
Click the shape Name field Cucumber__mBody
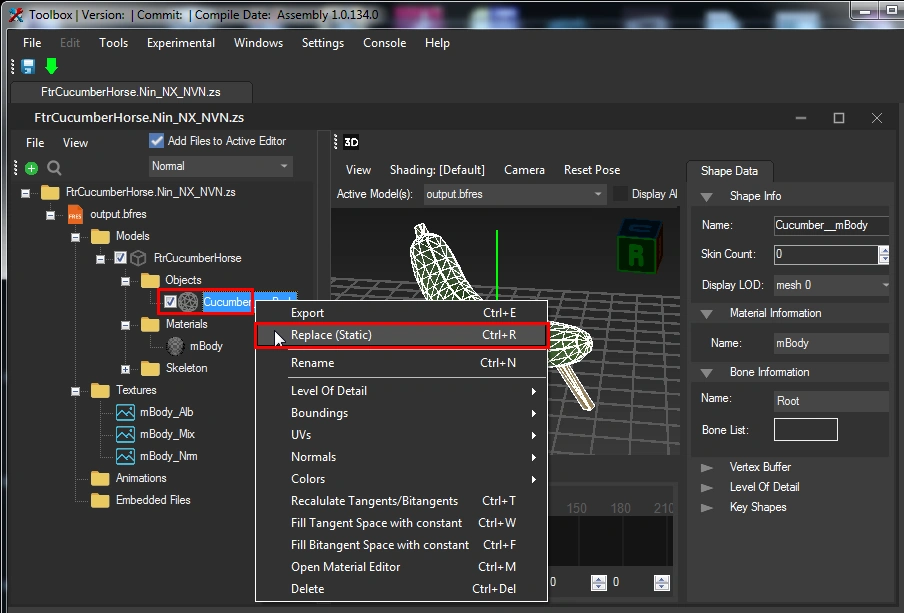coord(831,225)
